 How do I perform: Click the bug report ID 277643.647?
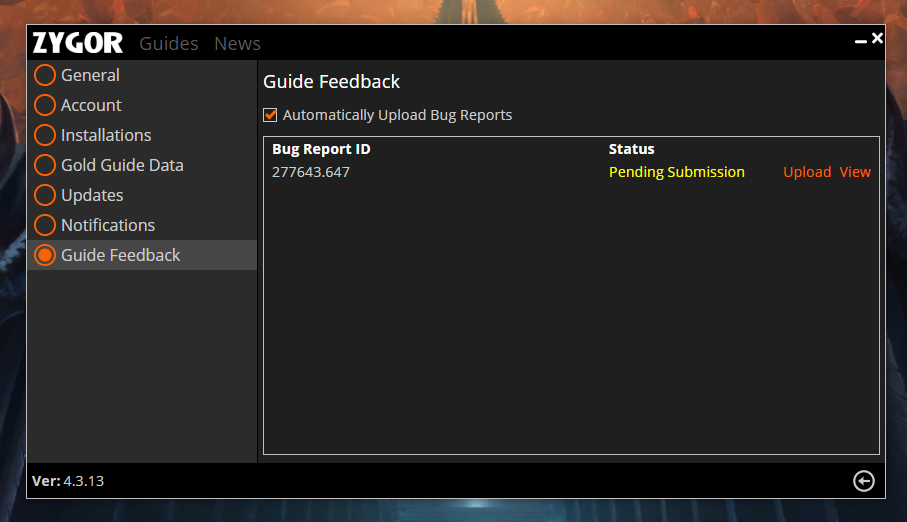(x=311, y=172)
